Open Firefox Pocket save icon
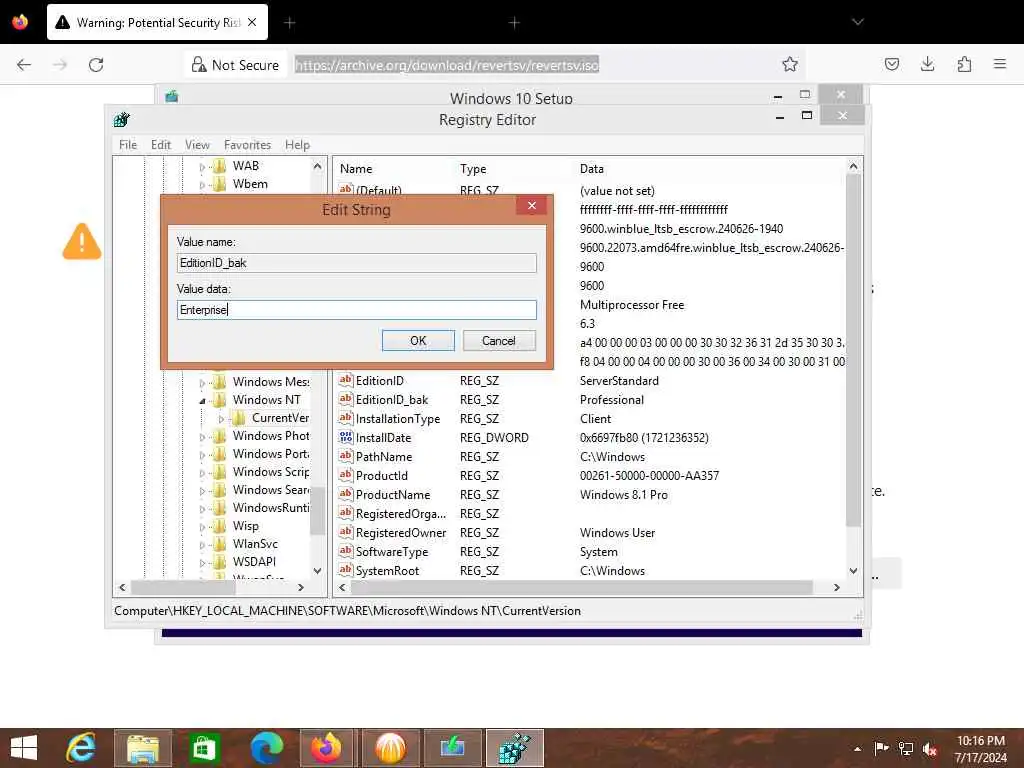Image resolution: width=1024 pixels, height=768 pixels. 891,64
